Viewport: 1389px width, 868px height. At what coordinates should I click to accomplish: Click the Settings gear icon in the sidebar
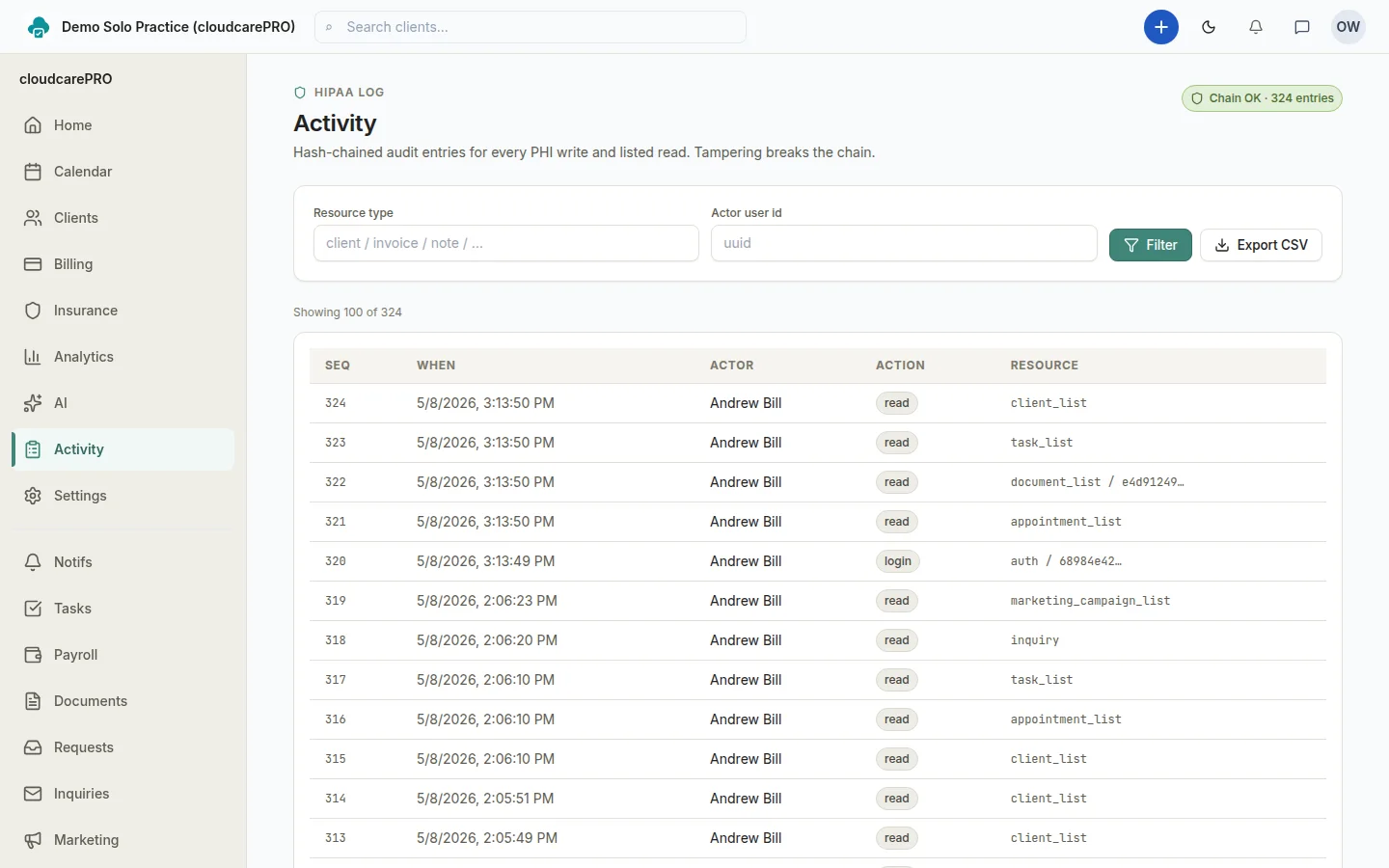click(33, 496)
